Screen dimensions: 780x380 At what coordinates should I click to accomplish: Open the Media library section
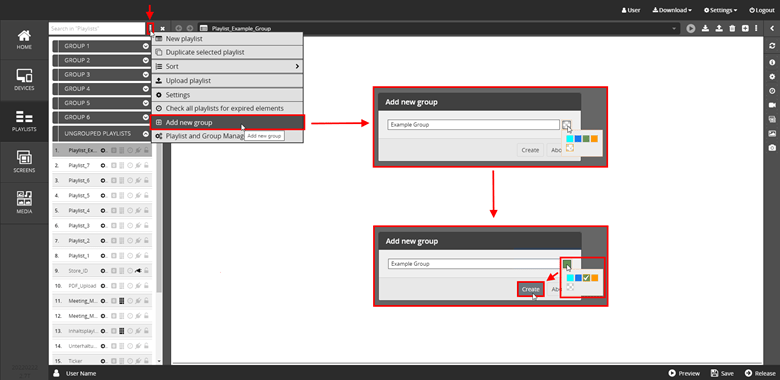pyautogui.click(x=24, y=203)
